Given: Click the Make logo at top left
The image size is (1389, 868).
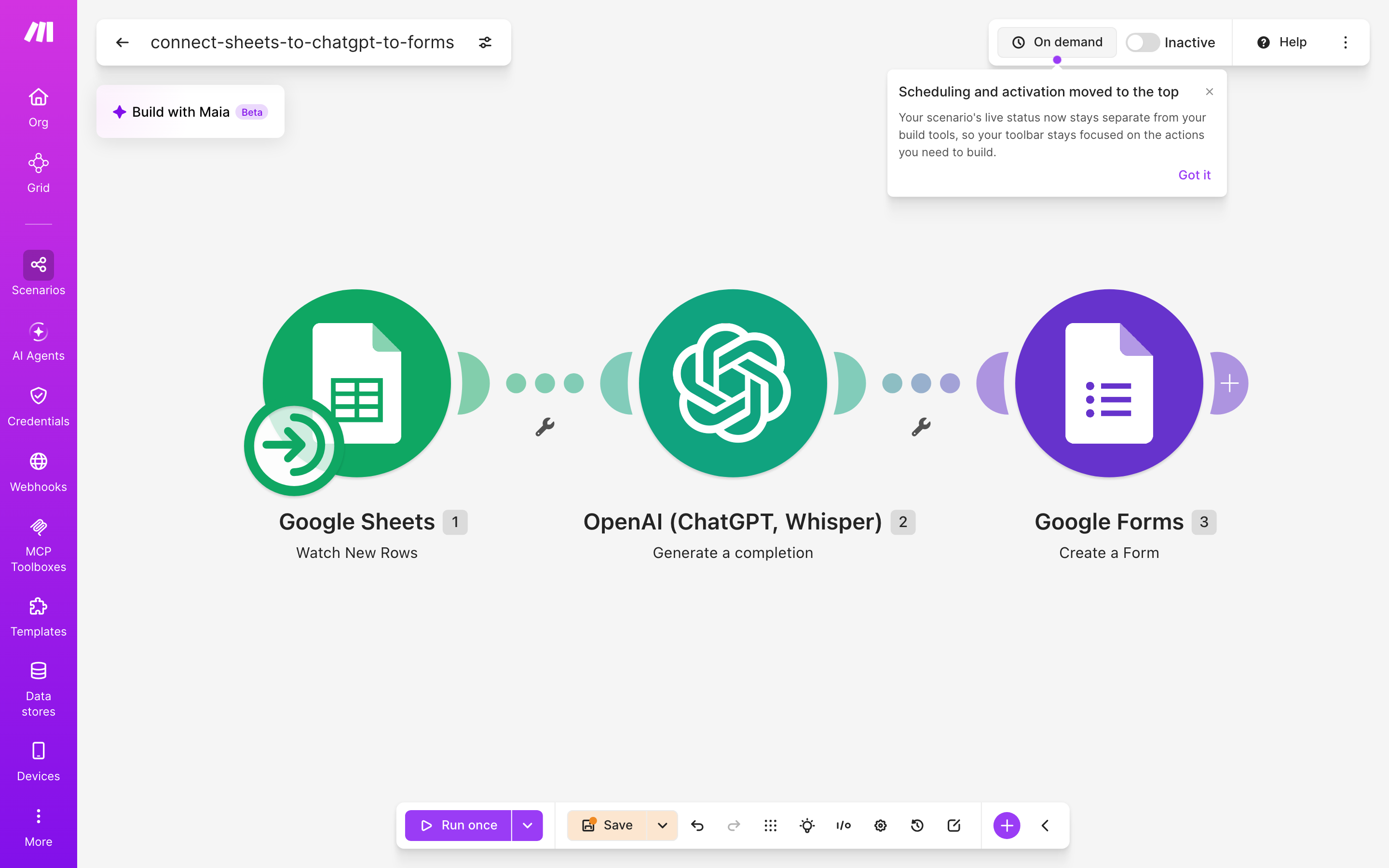Looking at the screenshot, I should (39, 32).
